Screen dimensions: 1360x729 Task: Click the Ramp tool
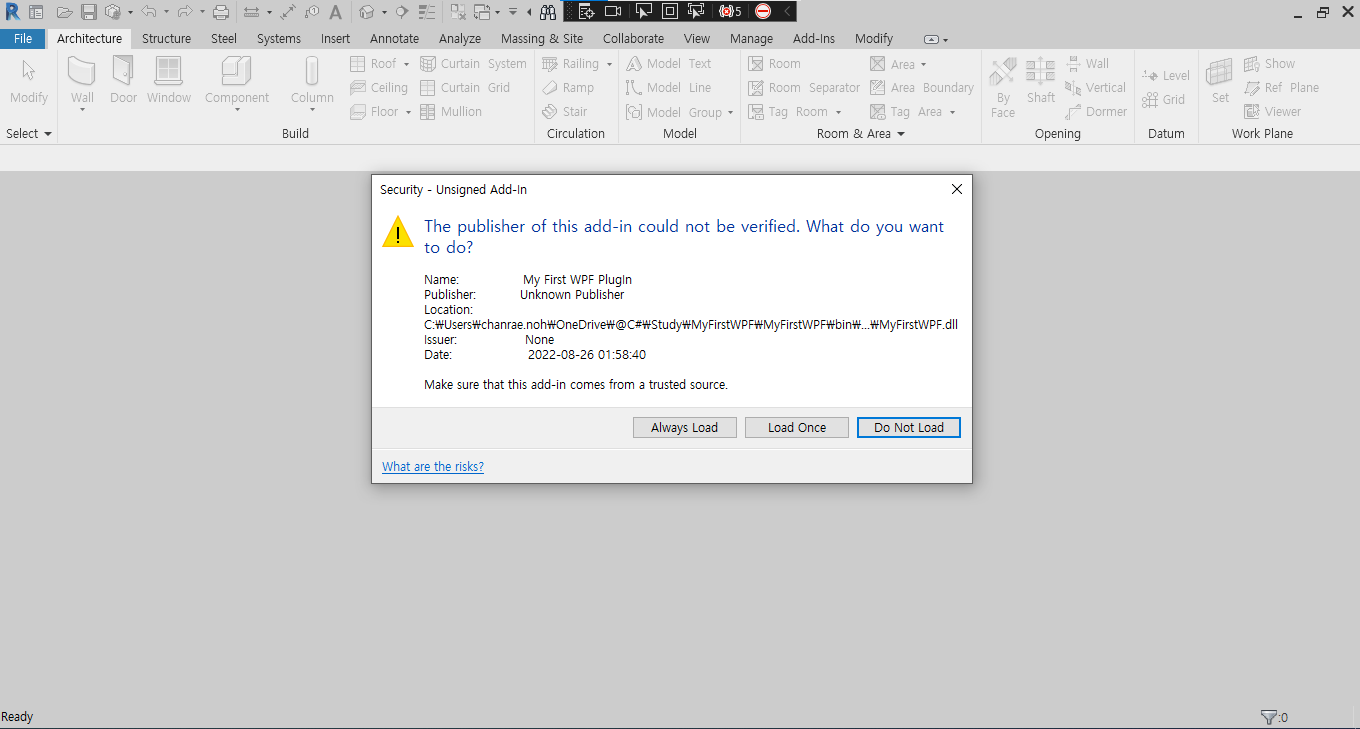[568, 88]
